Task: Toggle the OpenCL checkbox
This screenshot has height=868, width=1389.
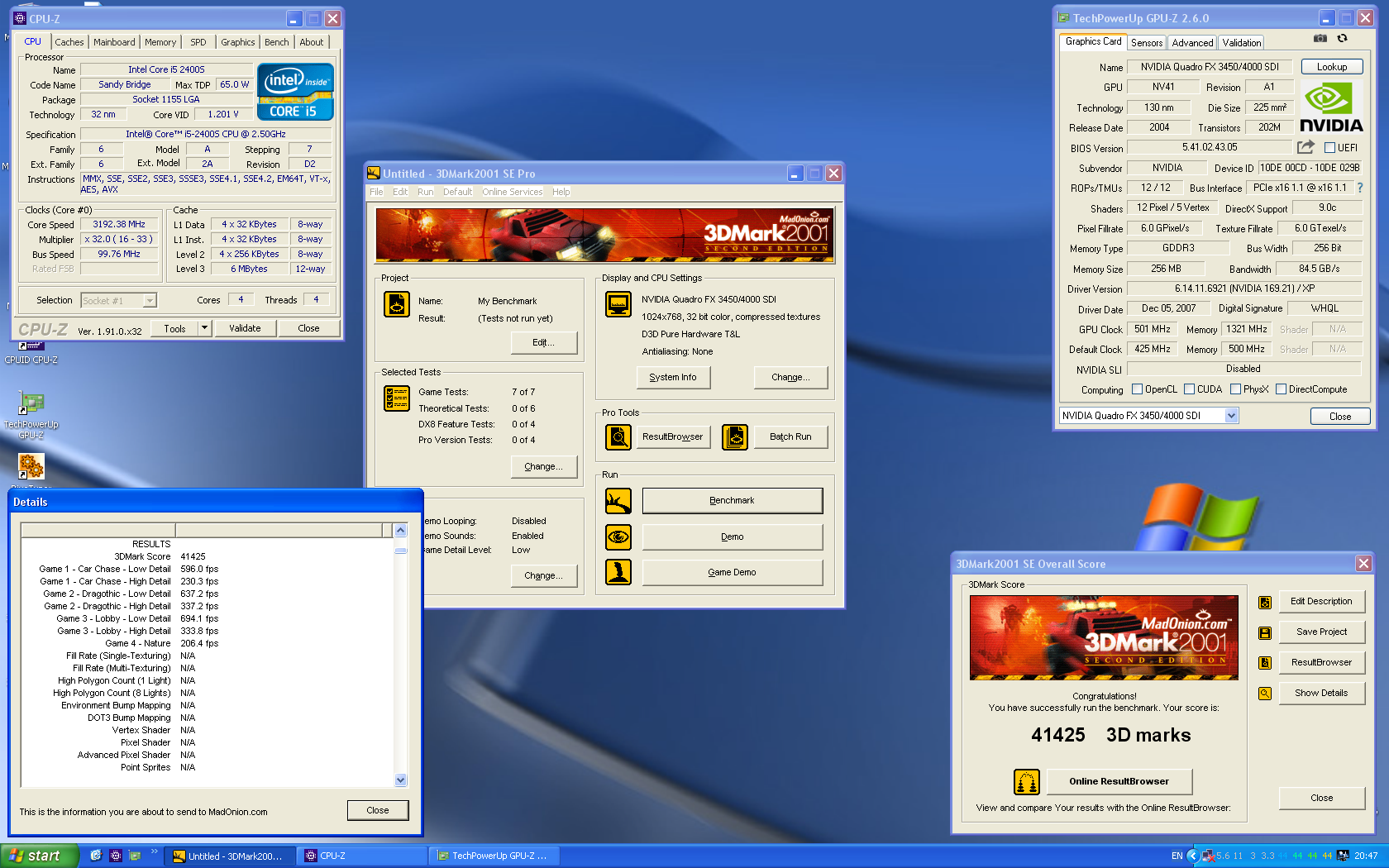Action: 1137,389
